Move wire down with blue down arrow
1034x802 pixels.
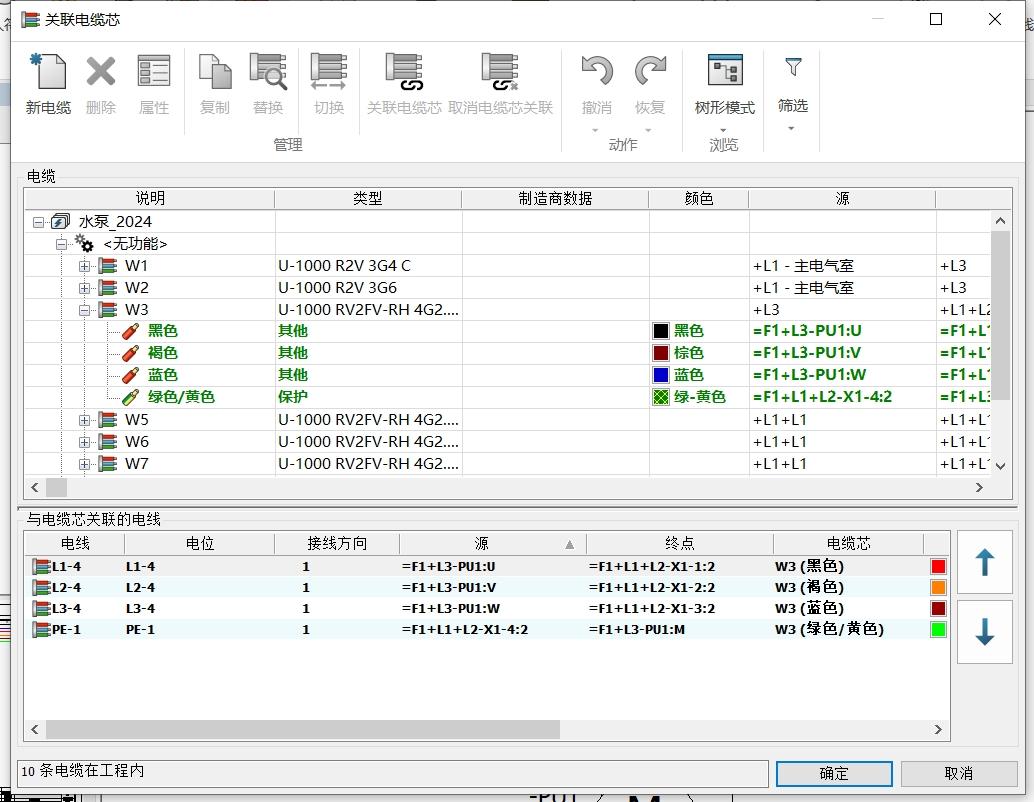click(x=984, y=632)
